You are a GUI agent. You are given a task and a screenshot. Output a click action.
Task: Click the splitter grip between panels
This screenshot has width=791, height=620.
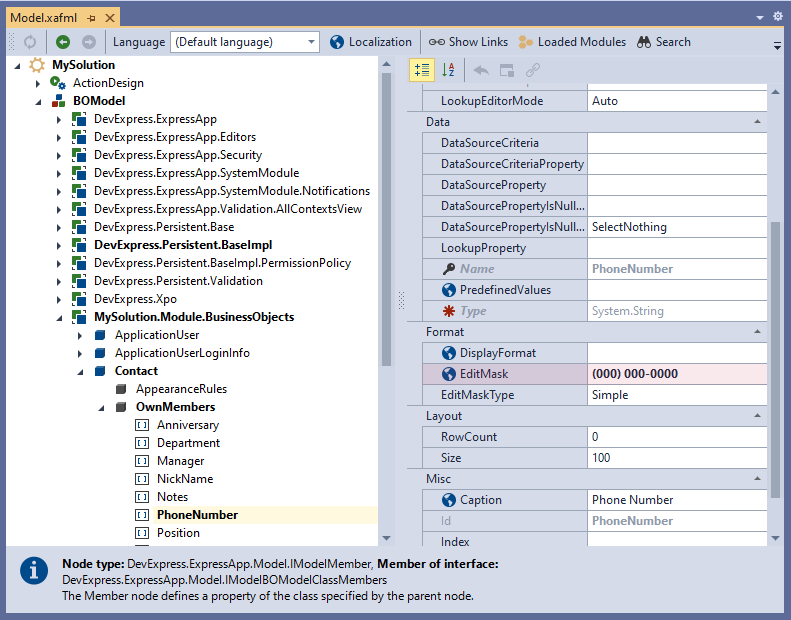[402, 300]
